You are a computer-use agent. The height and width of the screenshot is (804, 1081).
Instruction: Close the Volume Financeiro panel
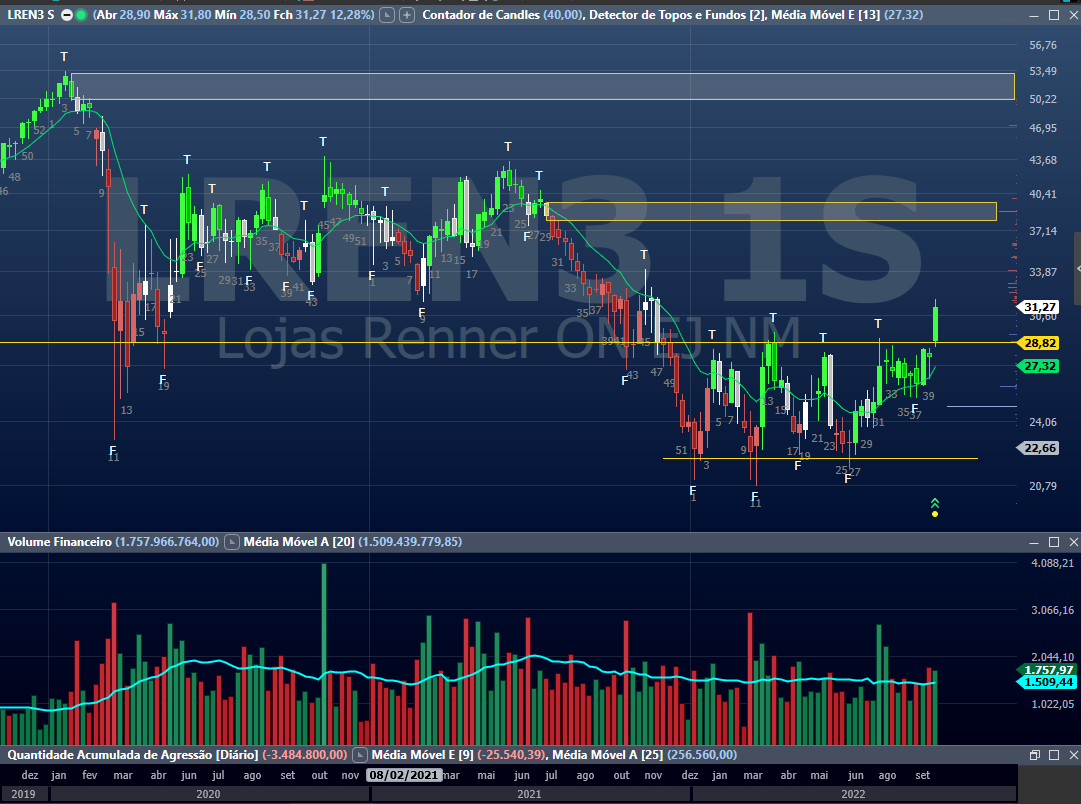tap(1073, 542)
